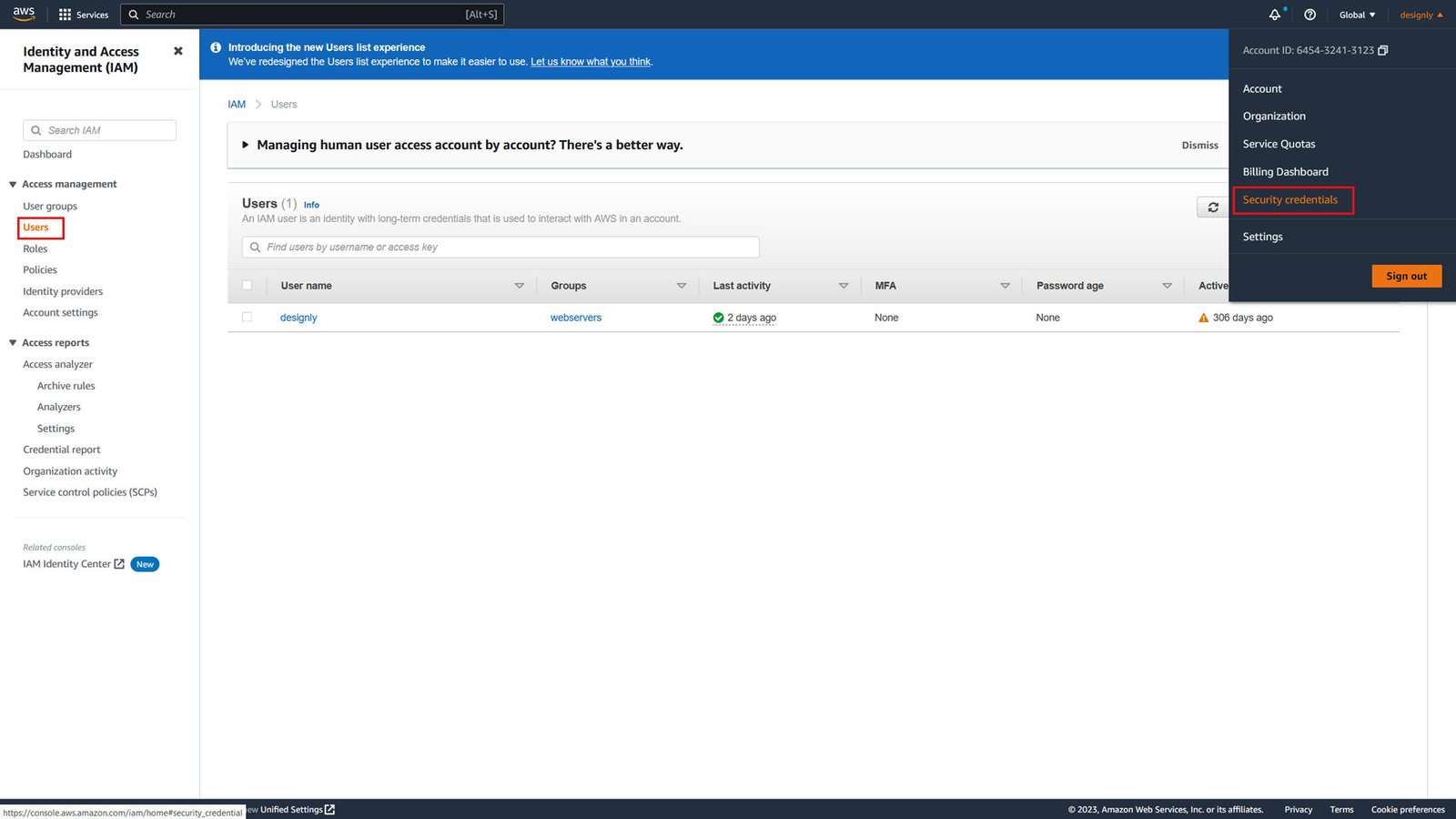Open the notifications bell
The width and height of the screenshot is (1456, 819).
click(x=1274, y=15)
